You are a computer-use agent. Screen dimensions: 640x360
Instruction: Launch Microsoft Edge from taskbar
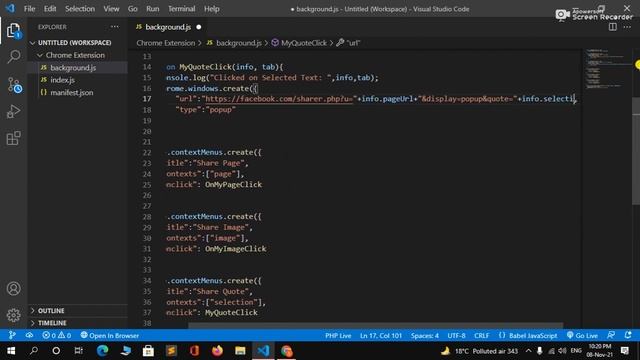point(102,351)
